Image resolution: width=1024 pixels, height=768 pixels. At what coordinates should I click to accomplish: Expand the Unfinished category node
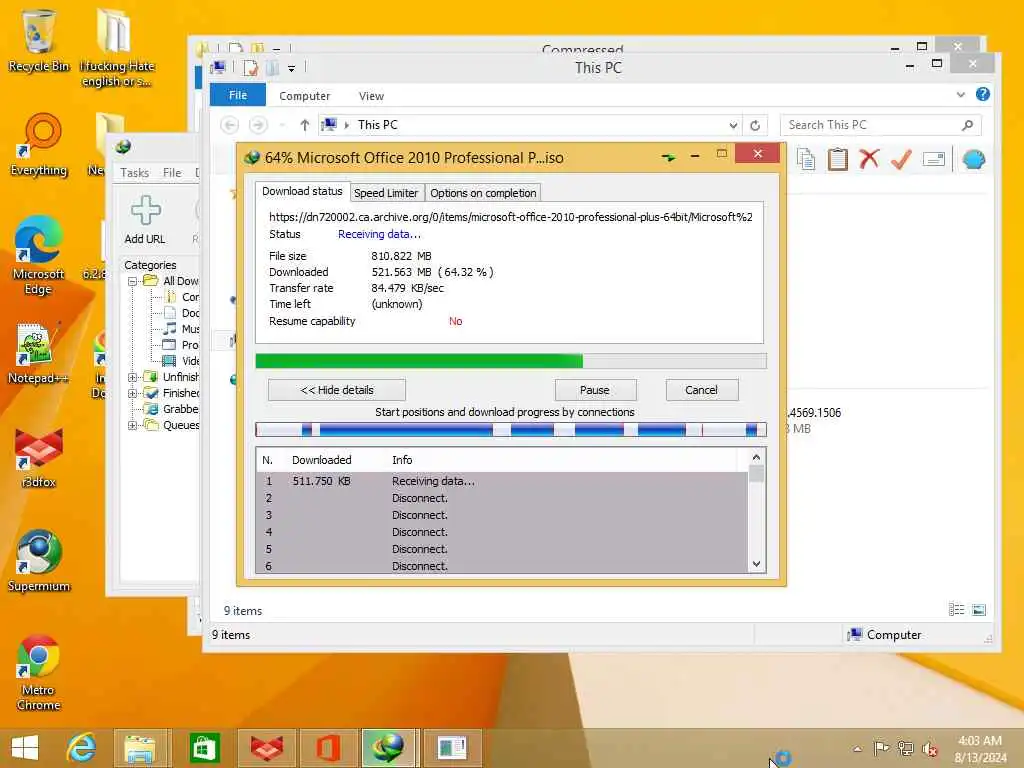point(133,377)
